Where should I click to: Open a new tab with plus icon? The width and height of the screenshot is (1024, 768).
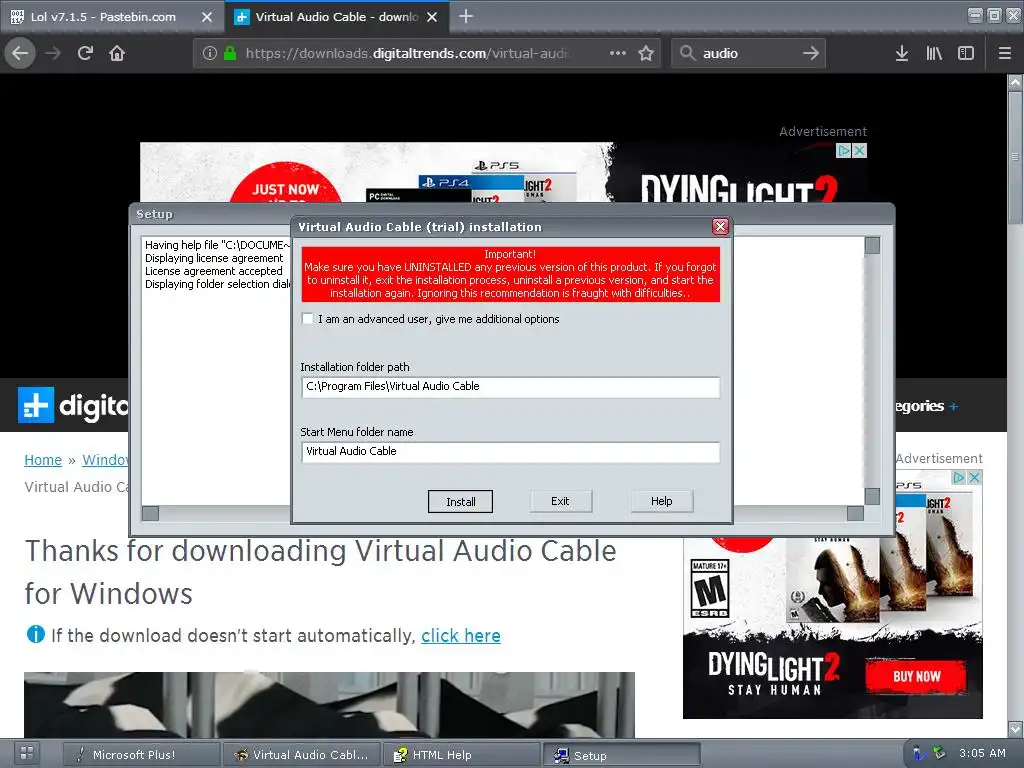coord(466,16)
